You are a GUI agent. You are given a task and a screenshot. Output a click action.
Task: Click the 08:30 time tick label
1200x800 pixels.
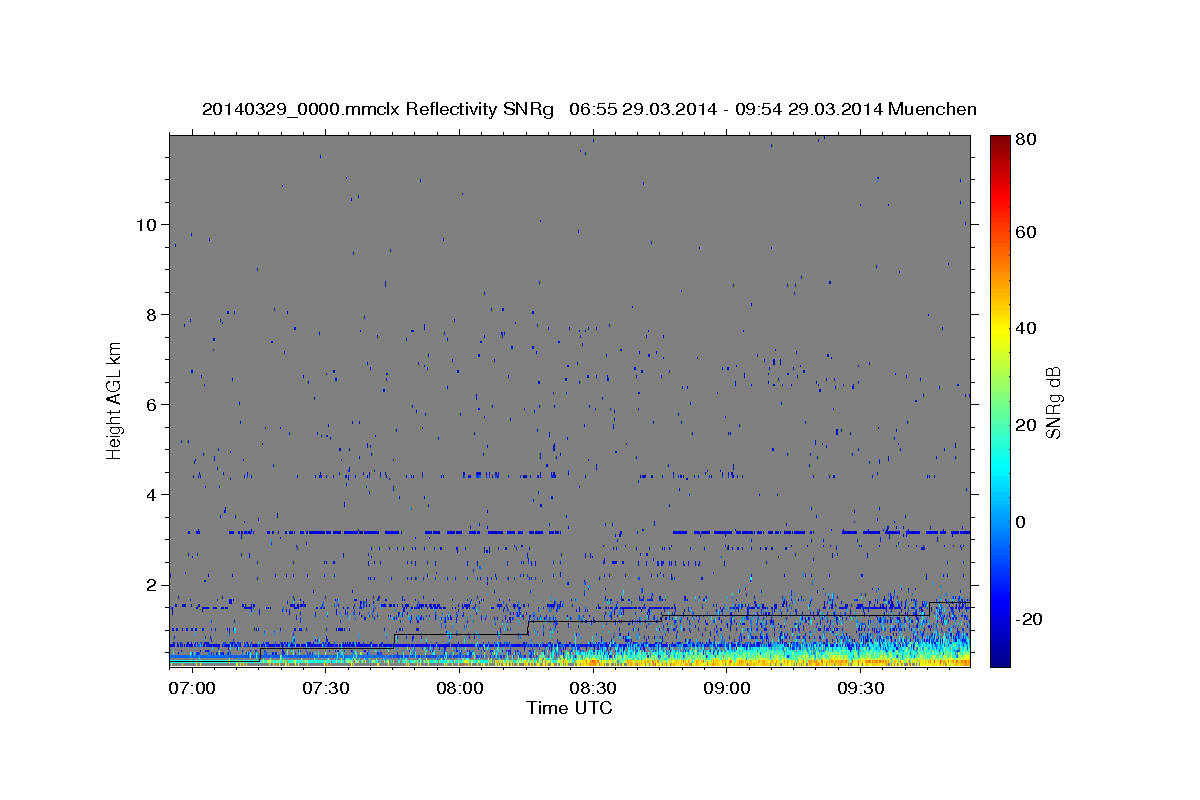click(593, 689)
